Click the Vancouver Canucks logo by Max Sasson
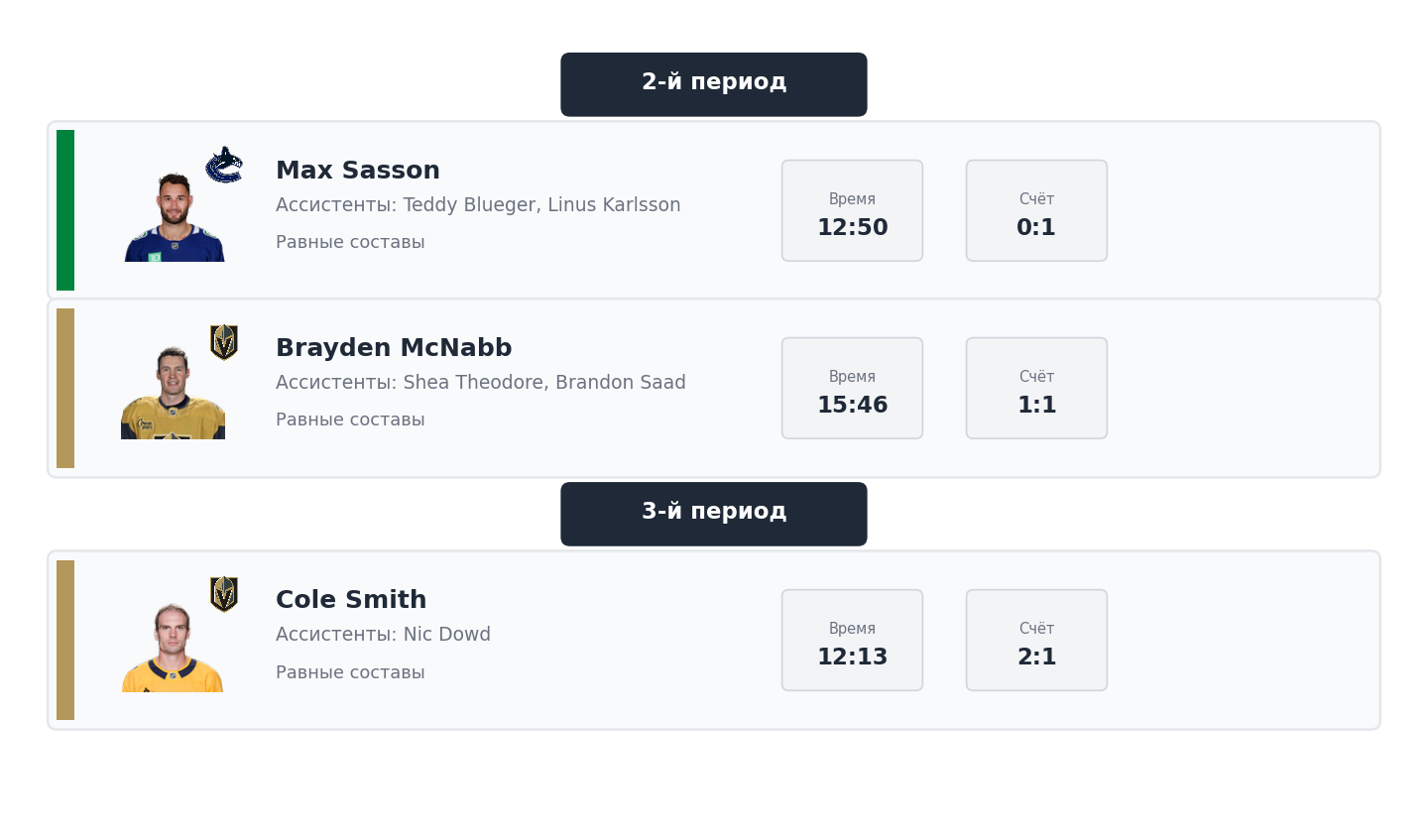This screenshot has height=840, width=1428. [x=224, y=165]
